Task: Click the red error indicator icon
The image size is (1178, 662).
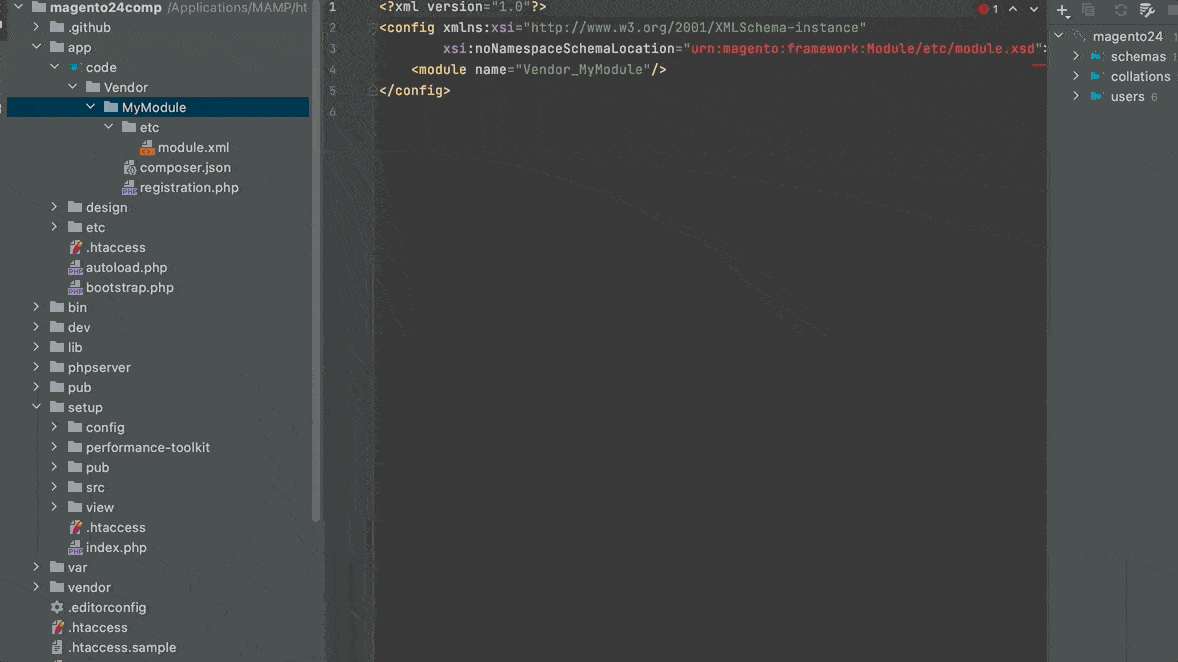Action: pyautogui.click(x=984, y=9)
